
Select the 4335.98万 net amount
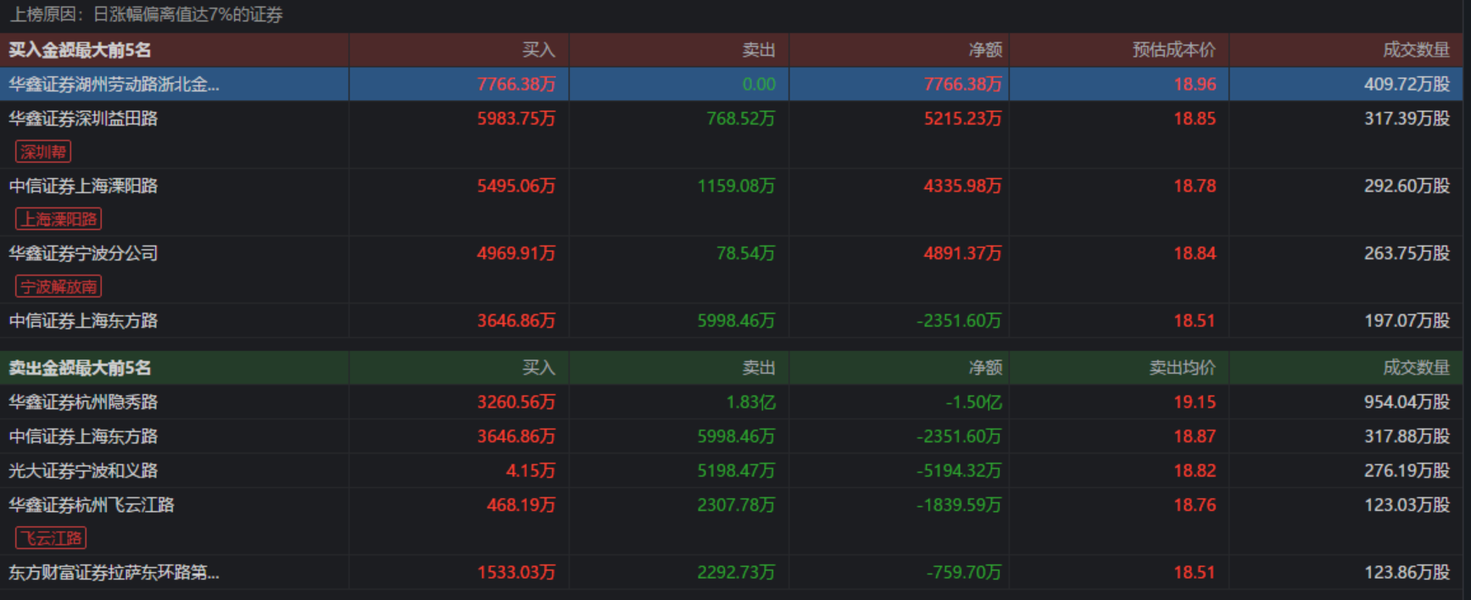[x=962, y=186]
